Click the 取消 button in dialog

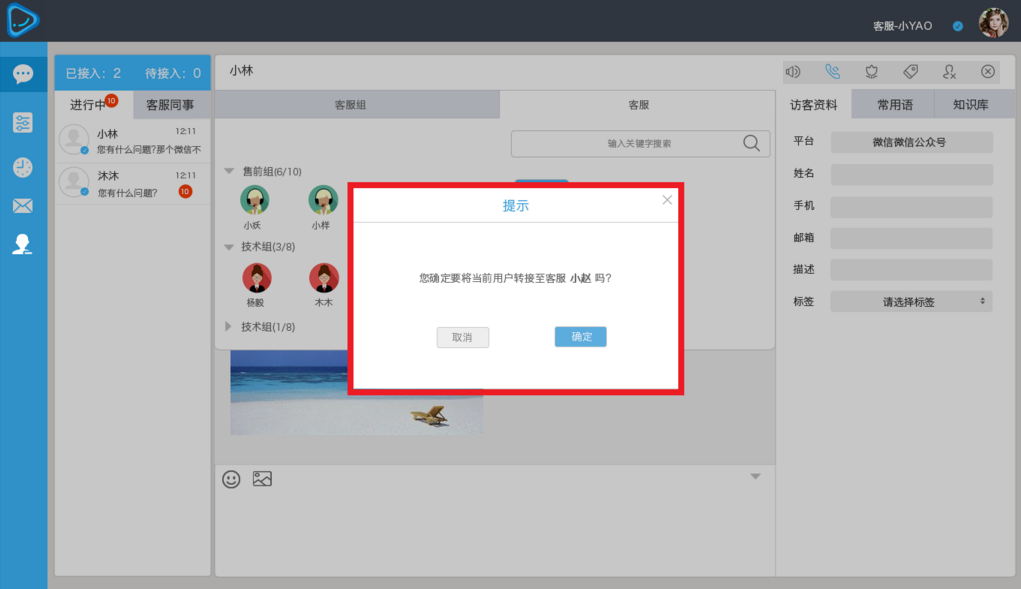(x=462, y=337)
